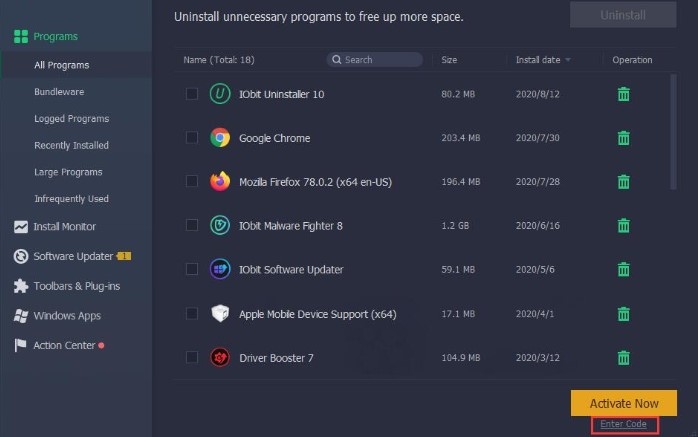This screenshot has height=437, width=698.
Task: Check the Apple Mobile Device Support checkbox
Action: 192,313
